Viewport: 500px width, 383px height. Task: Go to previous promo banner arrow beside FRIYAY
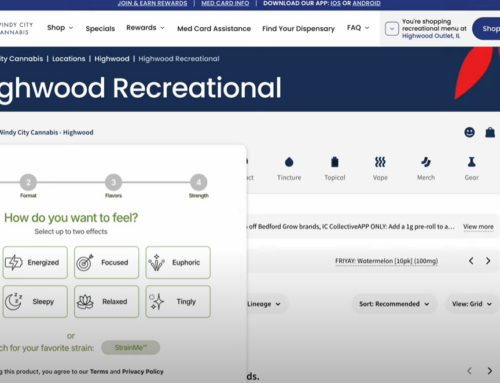point(471,261)
